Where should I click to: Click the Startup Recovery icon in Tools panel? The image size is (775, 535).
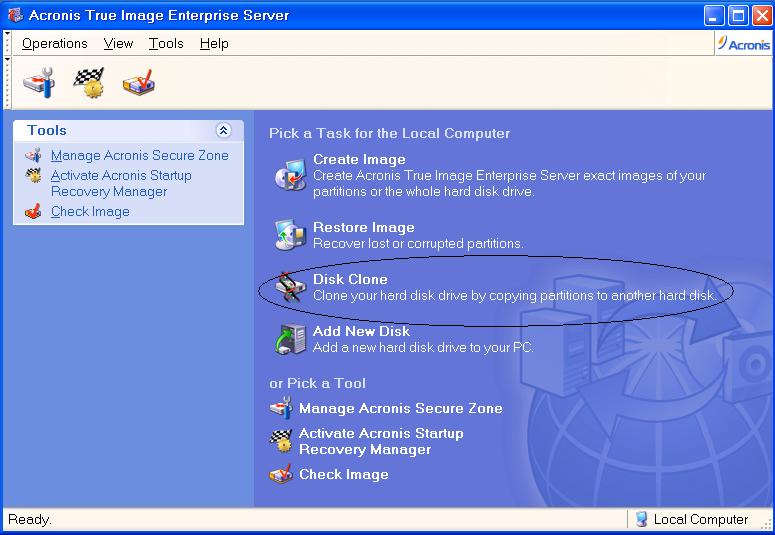(x=34, y=176)
